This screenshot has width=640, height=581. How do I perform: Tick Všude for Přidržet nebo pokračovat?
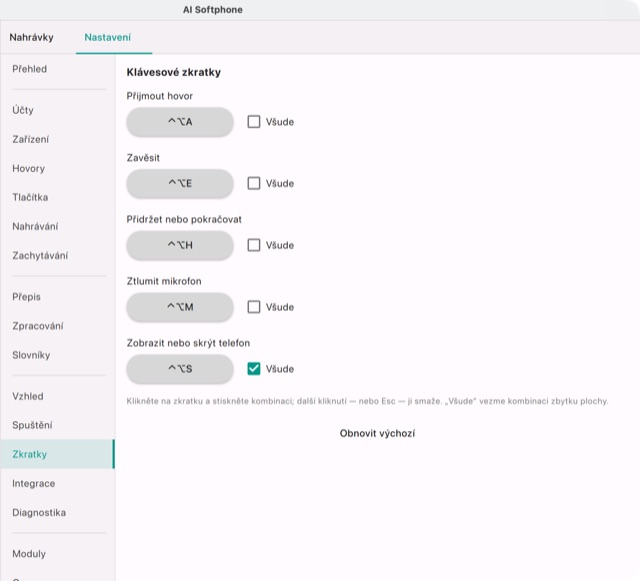pos(254,245)
